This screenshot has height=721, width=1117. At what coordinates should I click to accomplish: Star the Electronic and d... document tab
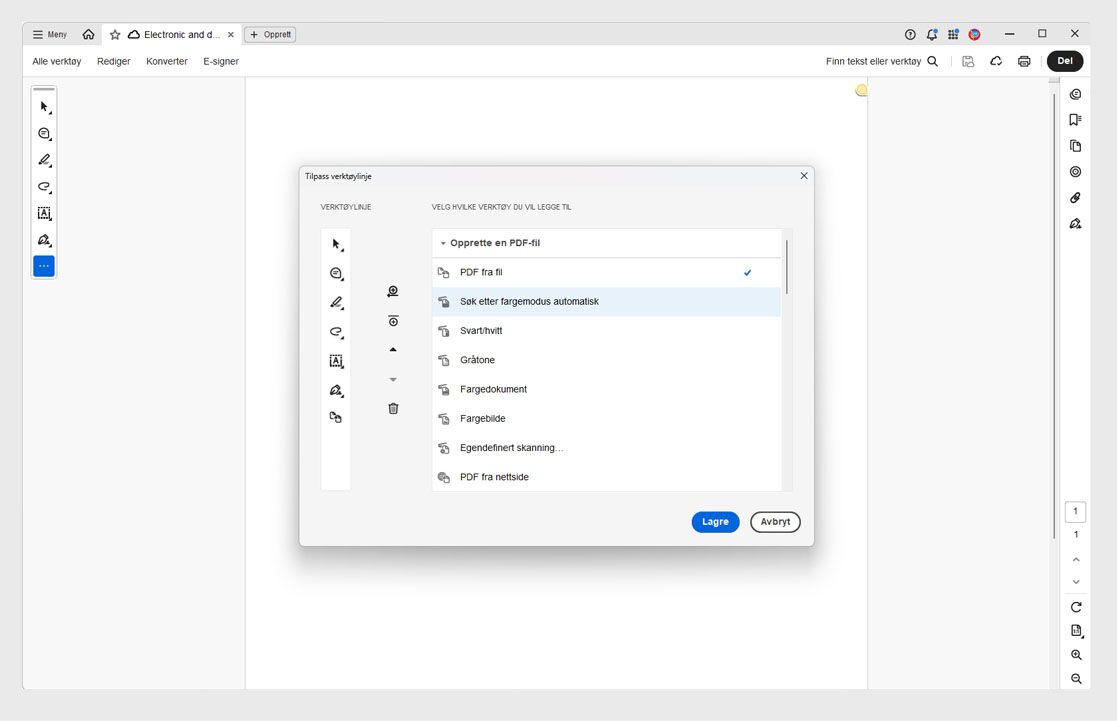(115, 34)
